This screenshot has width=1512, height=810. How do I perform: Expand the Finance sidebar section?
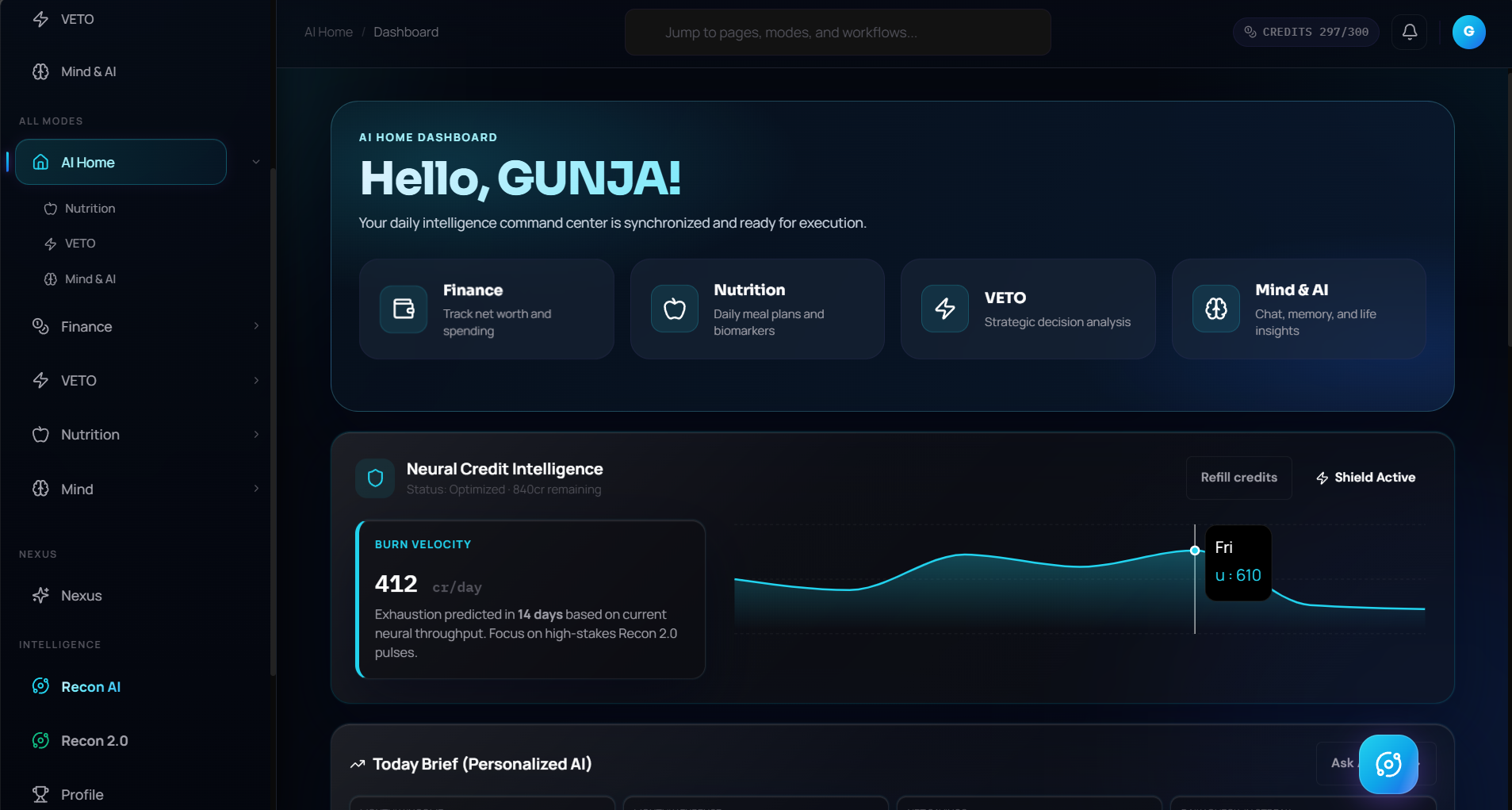pos(256,326)
